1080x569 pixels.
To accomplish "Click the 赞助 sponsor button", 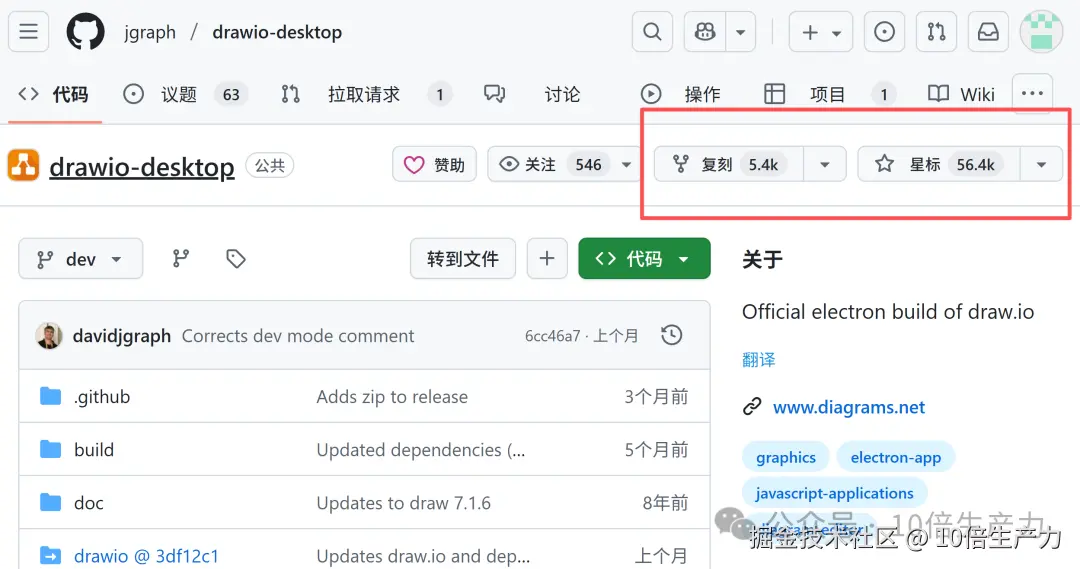I will coord(434,165).
